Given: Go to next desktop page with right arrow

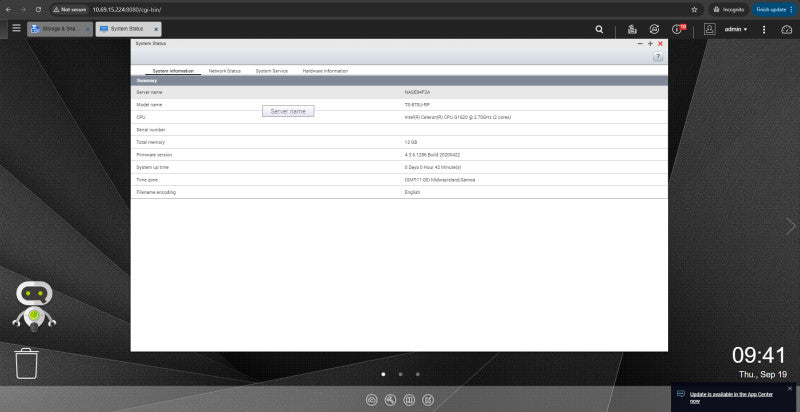Looking at the screenshot, I should point(791,226).
